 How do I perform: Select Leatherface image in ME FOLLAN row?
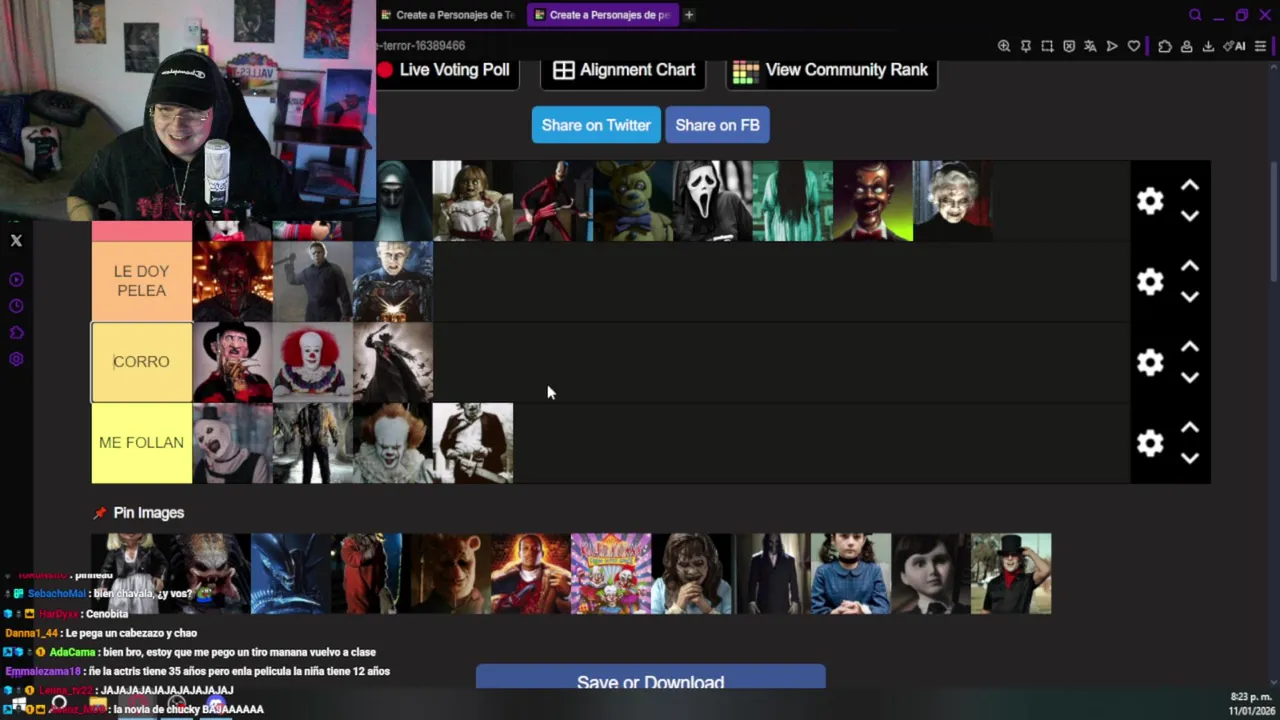click(x=473, y=443)
